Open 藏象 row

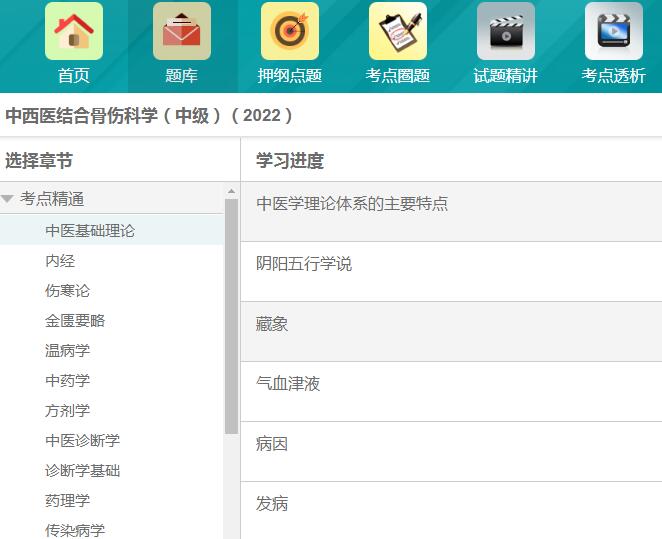click(x=451, y=332)
